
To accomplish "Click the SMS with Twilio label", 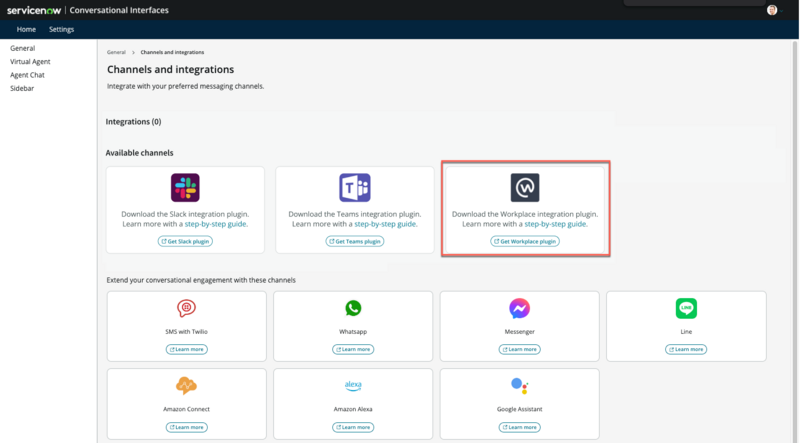I will [186, 332].
